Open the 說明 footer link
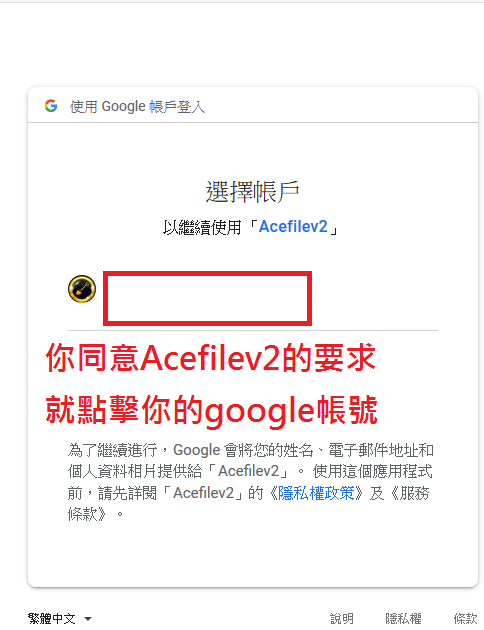The height and width of the screenshot is (630, 484). click(x=342, y=618)
